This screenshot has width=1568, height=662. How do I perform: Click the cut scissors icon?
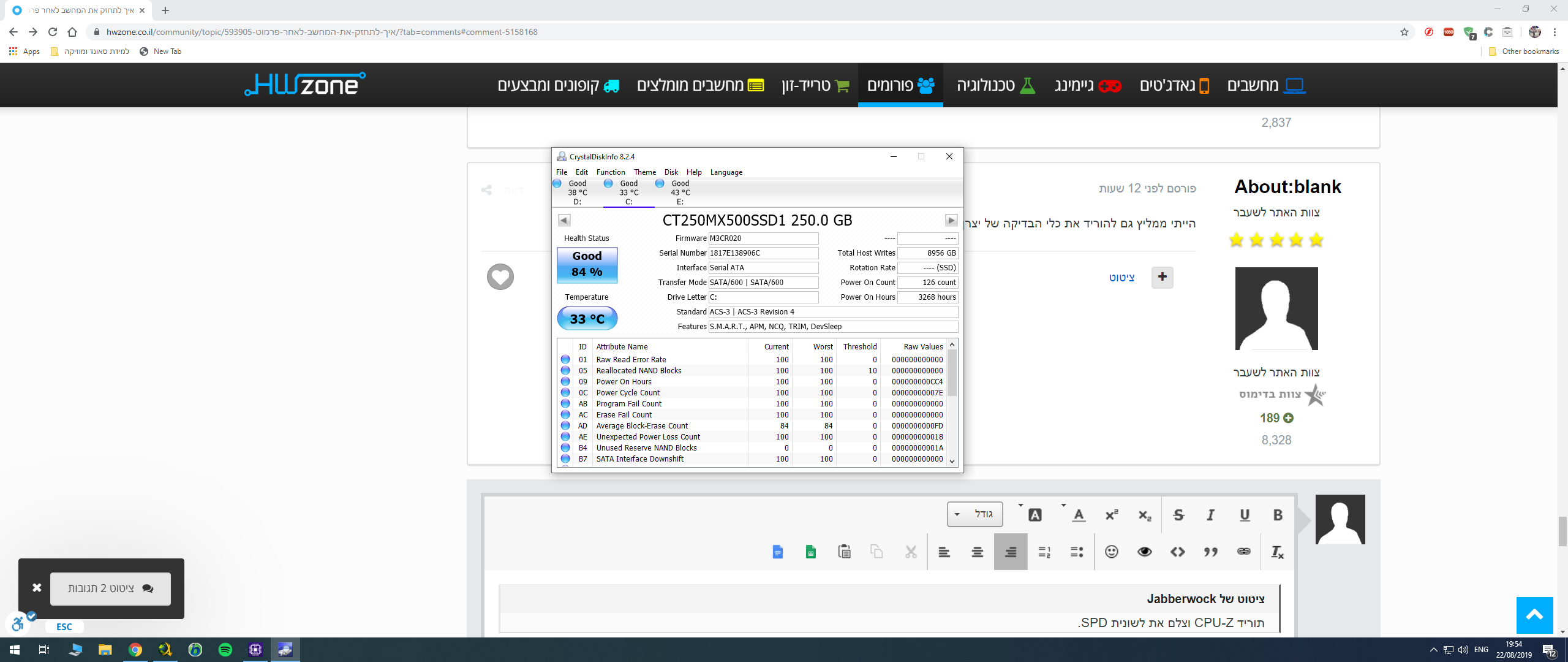point(911,552)
